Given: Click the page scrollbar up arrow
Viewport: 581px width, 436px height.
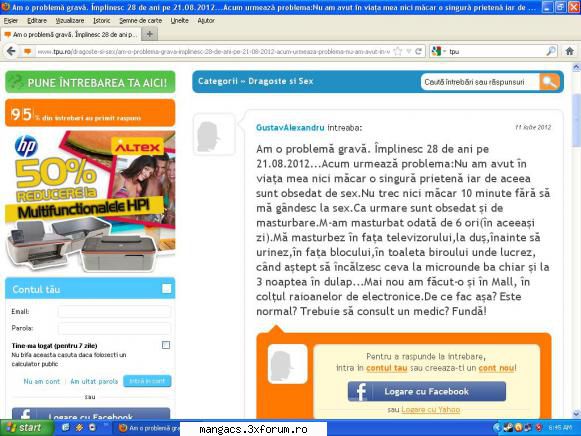Looking at the screenshot, I should coord(576,68).
